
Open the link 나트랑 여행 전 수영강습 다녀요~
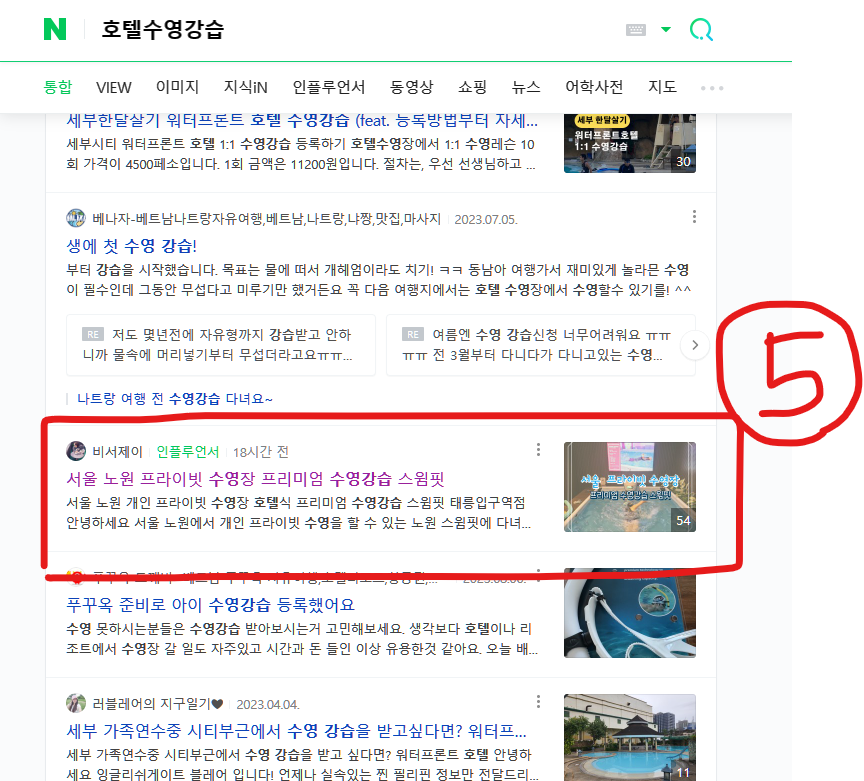(x=175, y=398)
